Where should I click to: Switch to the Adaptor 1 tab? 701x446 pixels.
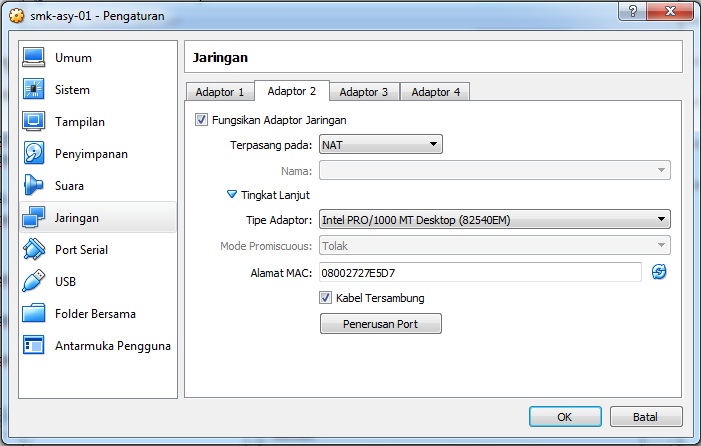220,92
